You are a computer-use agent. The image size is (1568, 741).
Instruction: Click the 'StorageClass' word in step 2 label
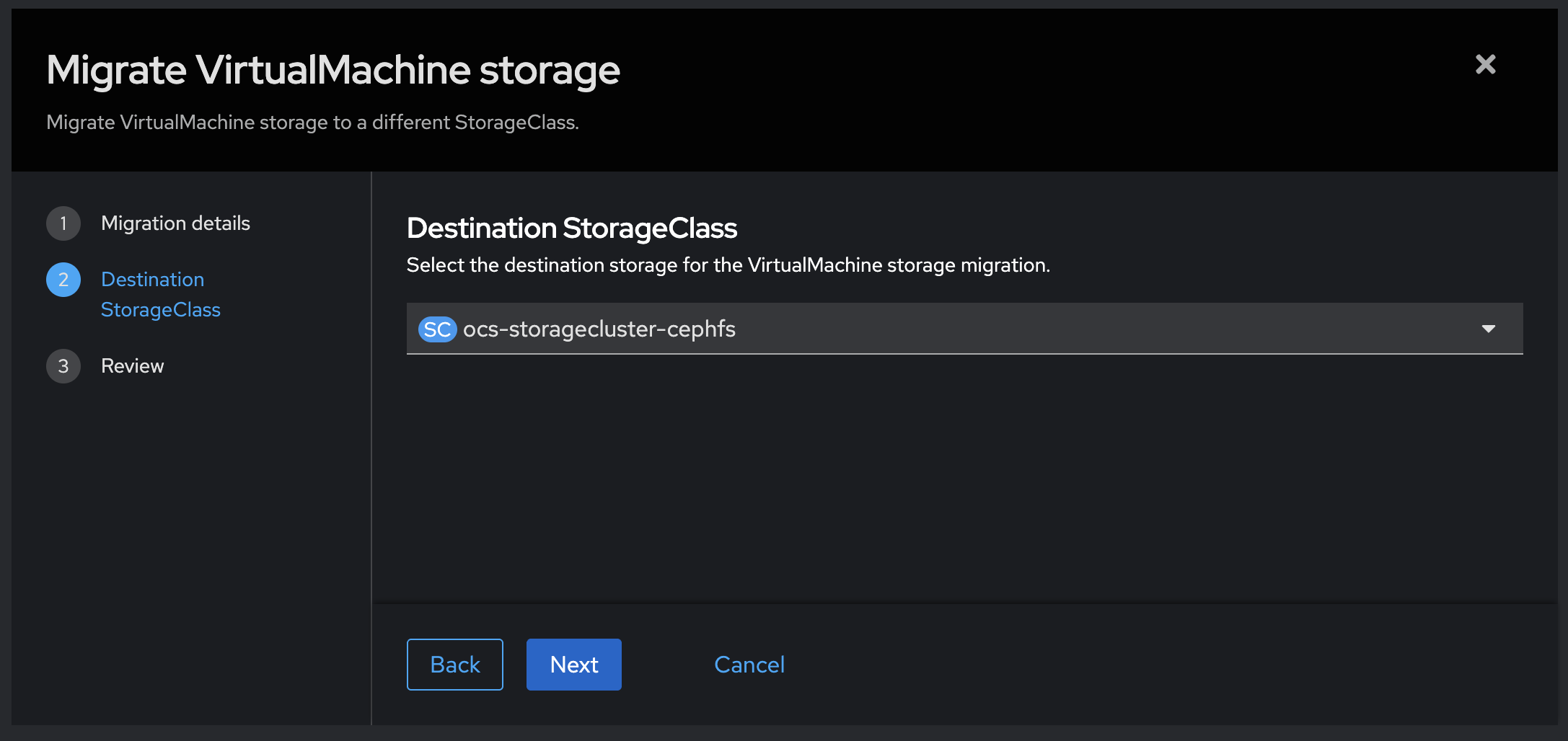point(160,310)
